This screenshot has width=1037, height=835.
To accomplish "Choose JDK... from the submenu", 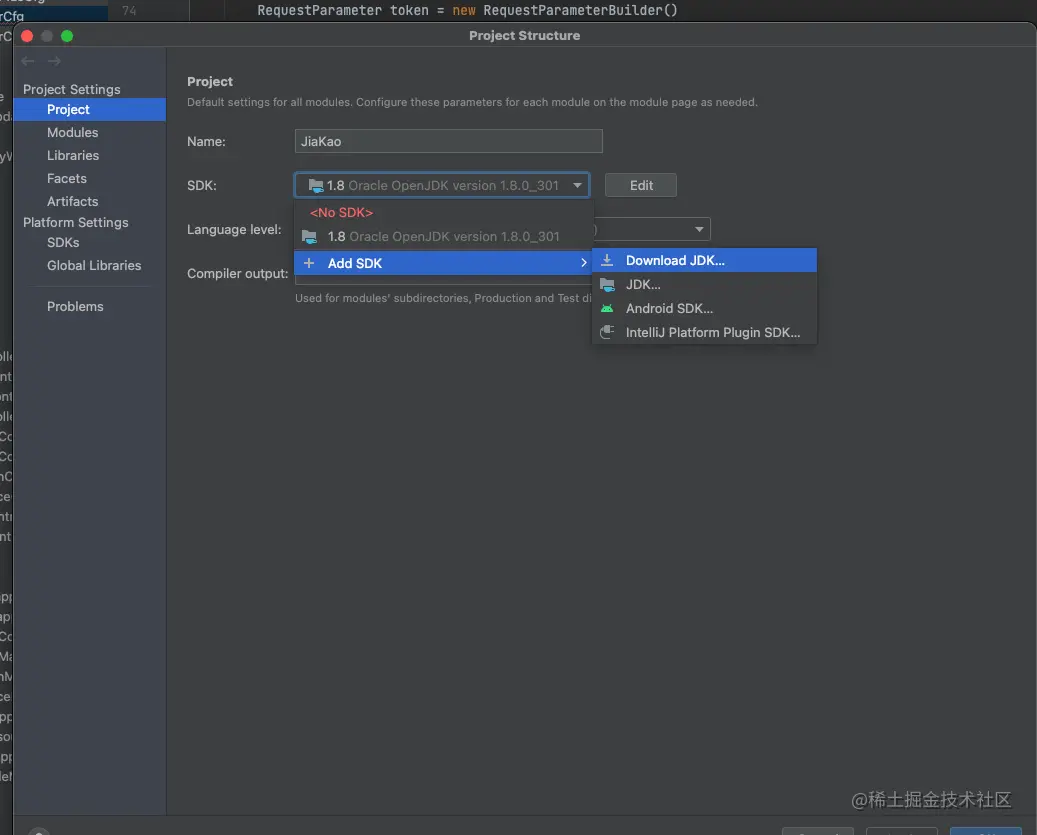I will pyautogui.click(x=704, y=284).
